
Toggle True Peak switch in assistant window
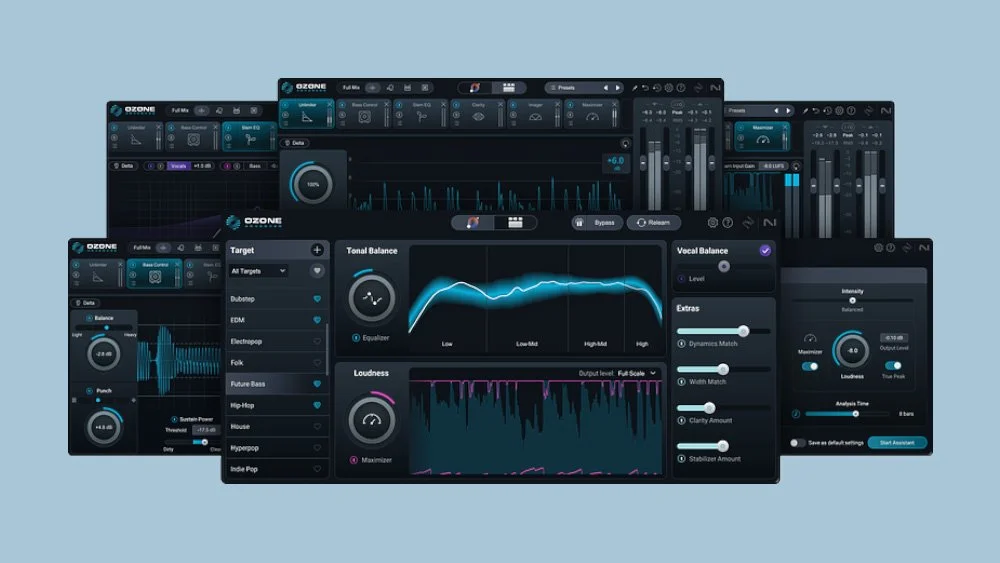(893, 366)
